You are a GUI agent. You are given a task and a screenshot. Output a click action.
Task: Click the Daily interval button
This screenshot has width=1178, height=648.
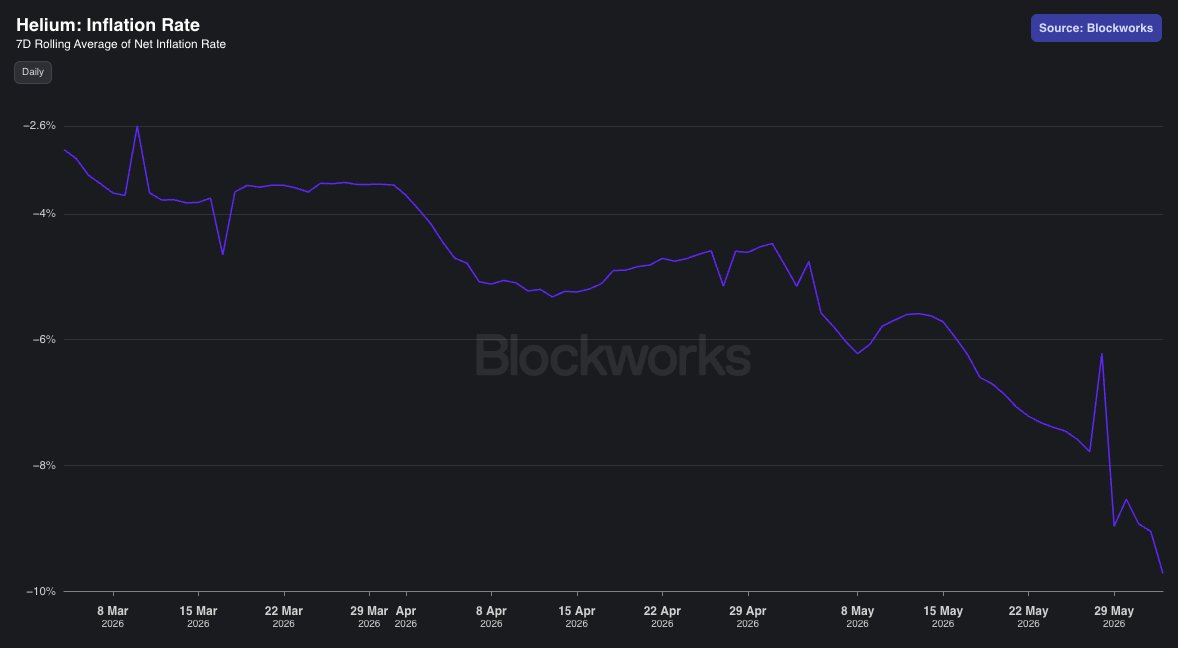[x=33, y=72]
